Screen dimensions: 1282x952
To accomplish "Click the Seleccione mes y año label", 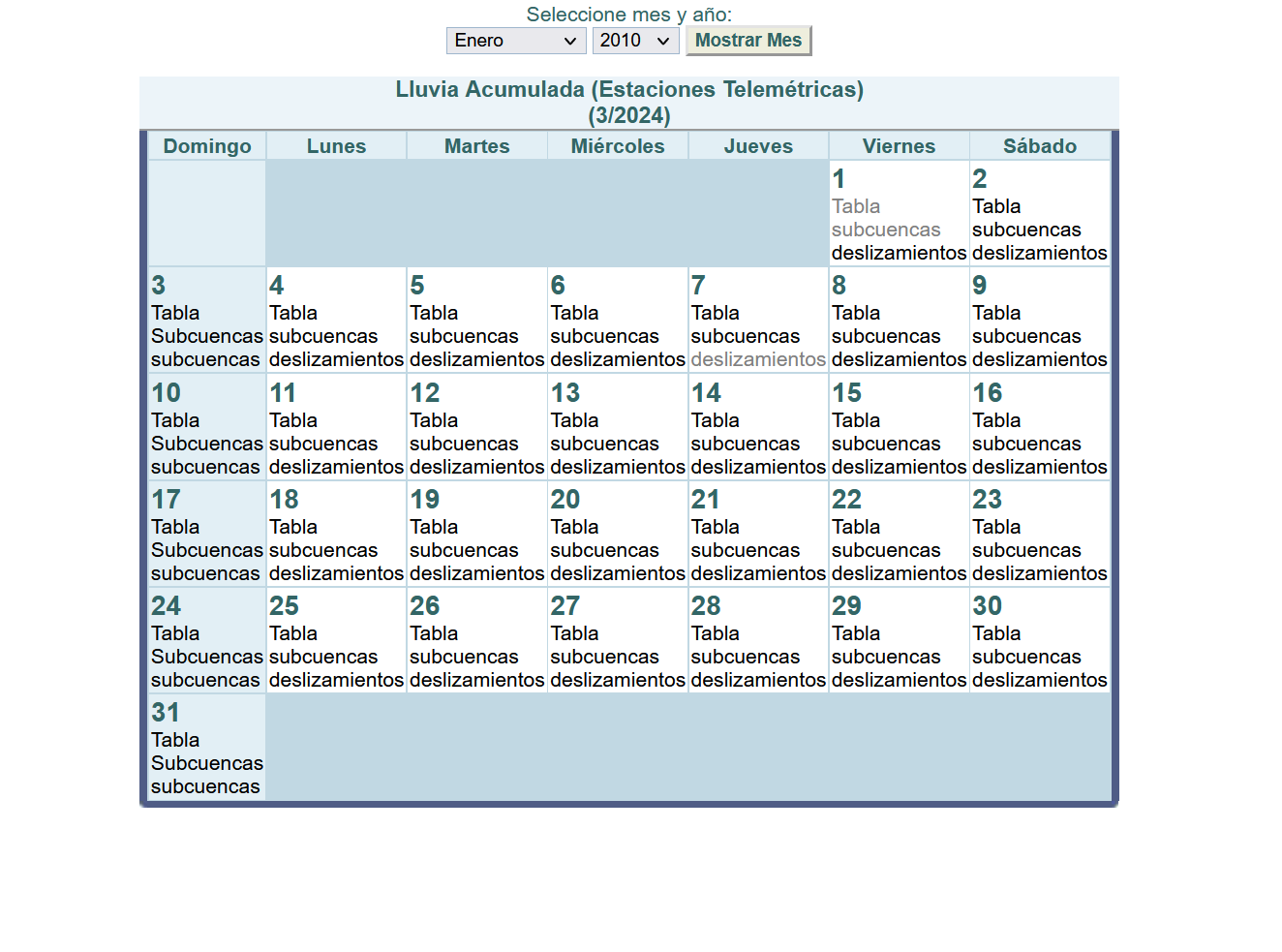I will click(x=629, y=15).
